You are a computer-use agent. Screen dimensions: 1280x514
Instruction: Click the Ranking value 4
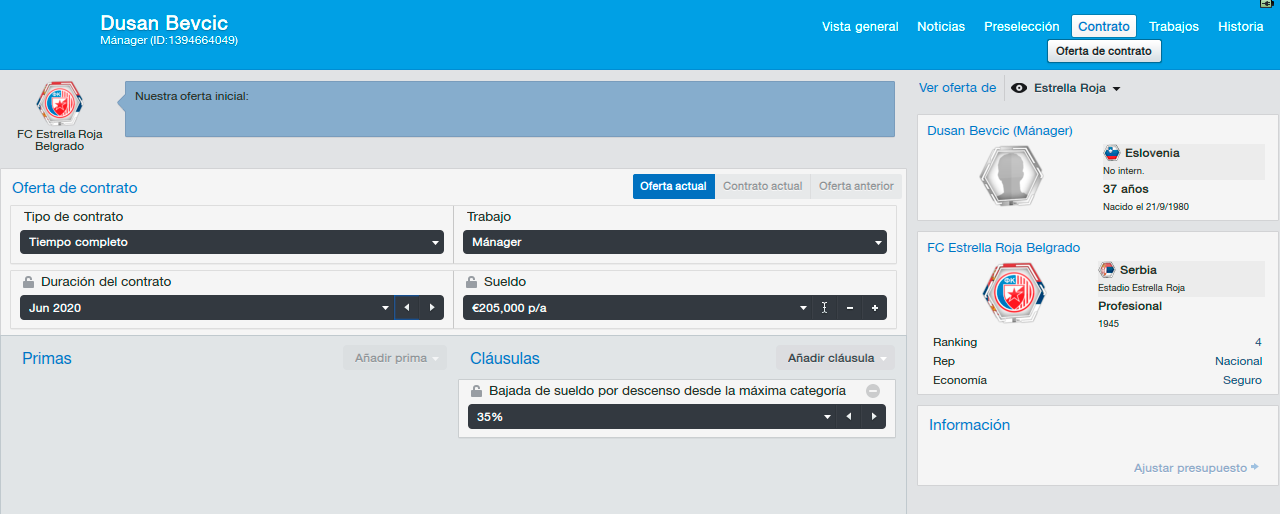[x=1258, y=342]
